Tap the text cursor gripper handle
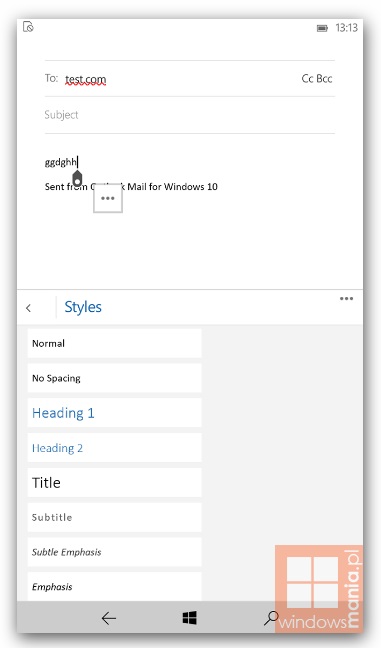The width and height of the screenshot is (381, 648). pos(77,178)
